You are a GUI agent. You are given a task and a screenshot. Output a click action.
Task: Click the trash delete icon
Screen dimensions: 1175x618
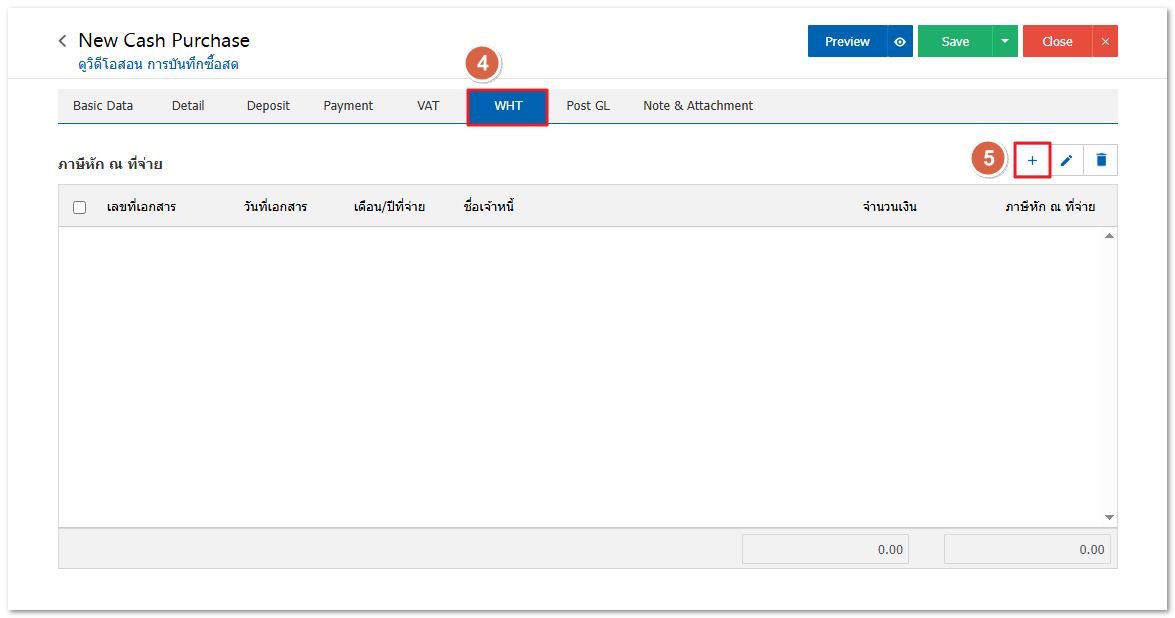click(x=1101, y=160)
